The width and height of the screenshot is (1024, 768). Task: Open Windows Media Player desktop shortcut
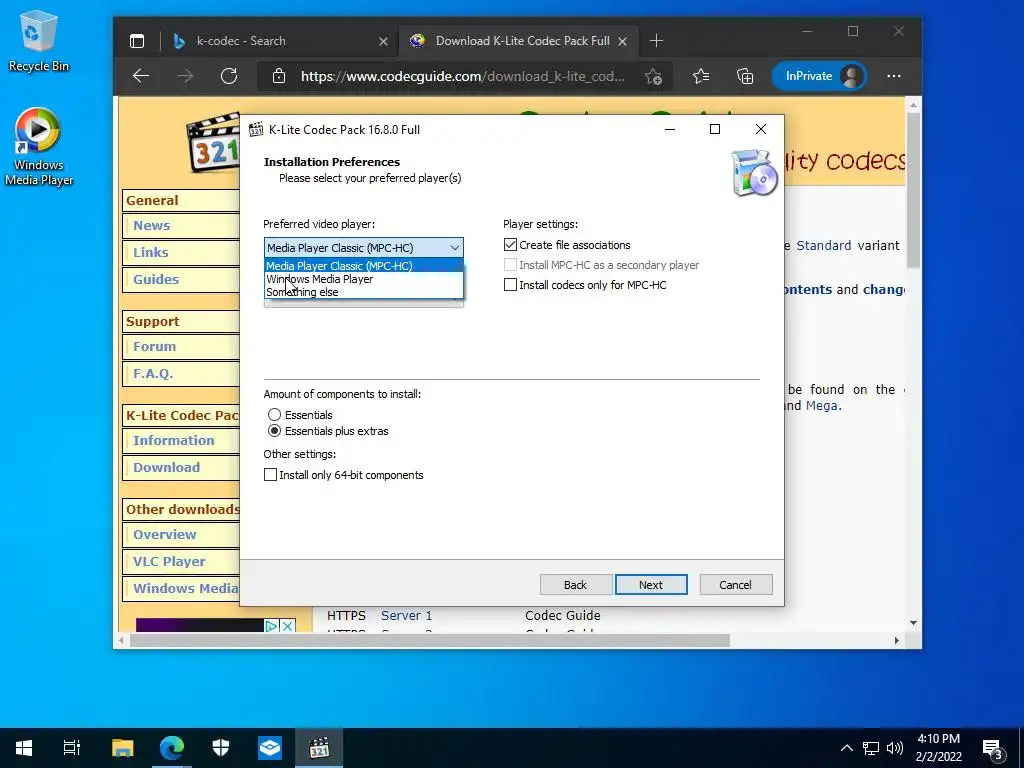point(39,147)
